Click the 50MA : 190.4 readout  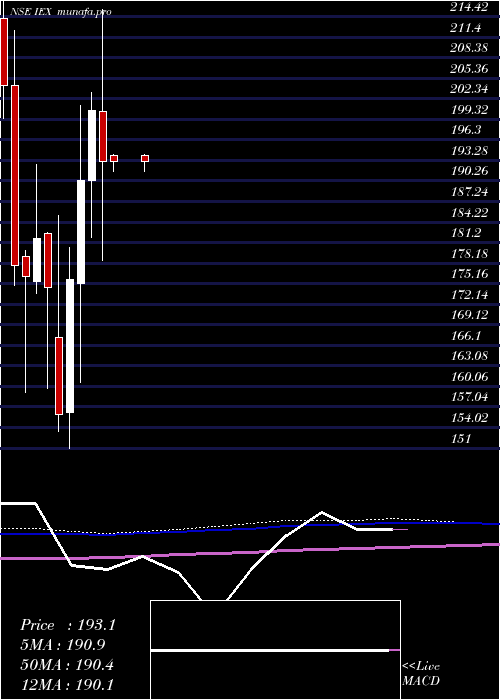[x=67, y=665]
